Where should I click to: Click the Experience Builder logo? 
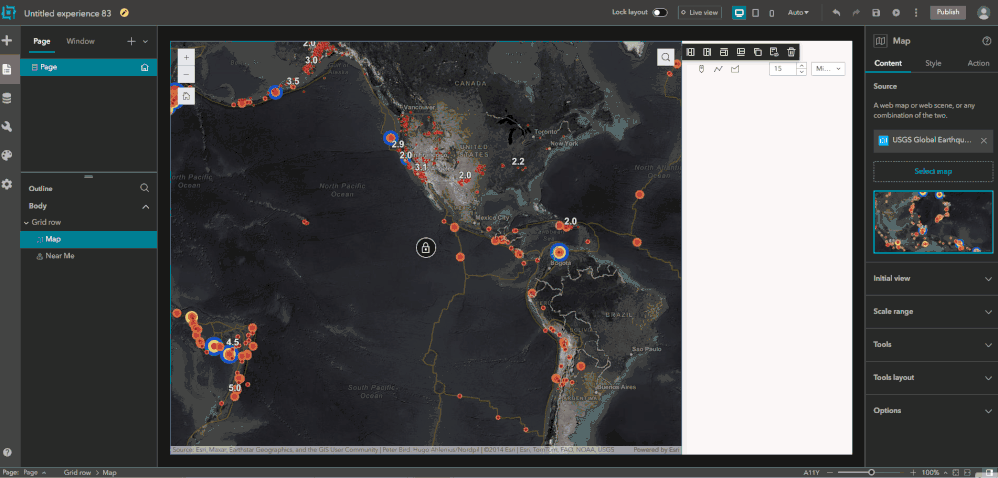(8, 12)
